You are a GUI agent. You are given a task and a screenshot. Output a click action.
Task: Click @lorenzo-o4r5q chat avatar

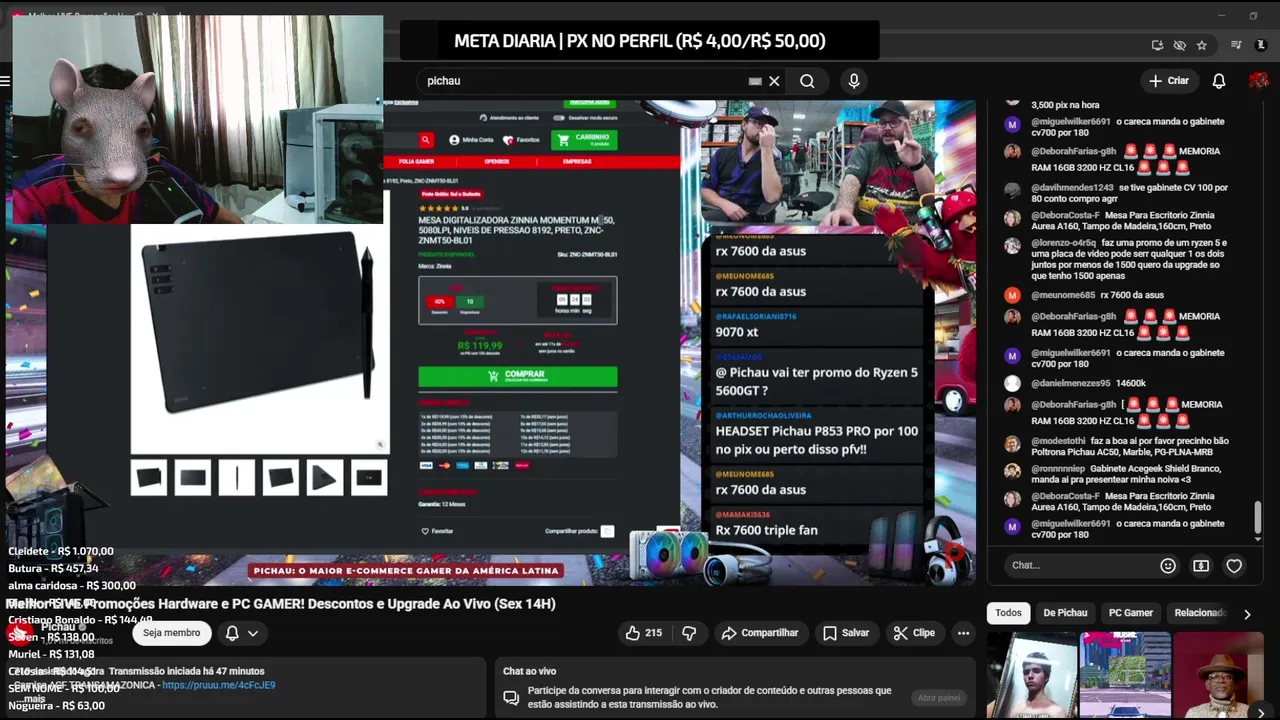click(1012, 244)
